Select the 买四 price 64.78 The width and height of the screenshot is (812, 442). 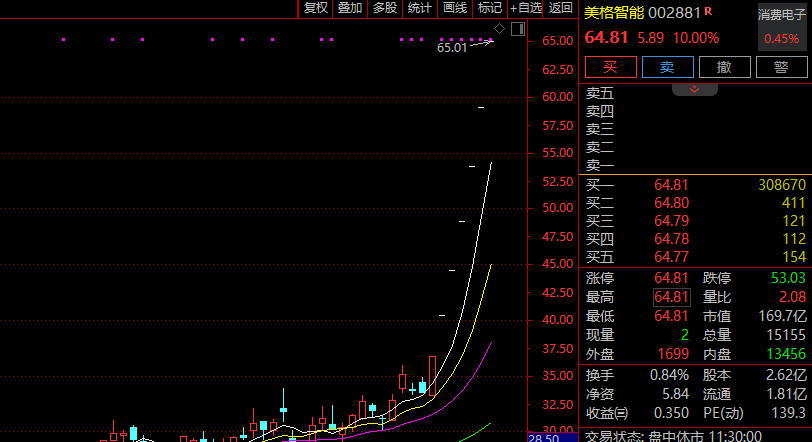pyautogui.click(x=671, y=239)
